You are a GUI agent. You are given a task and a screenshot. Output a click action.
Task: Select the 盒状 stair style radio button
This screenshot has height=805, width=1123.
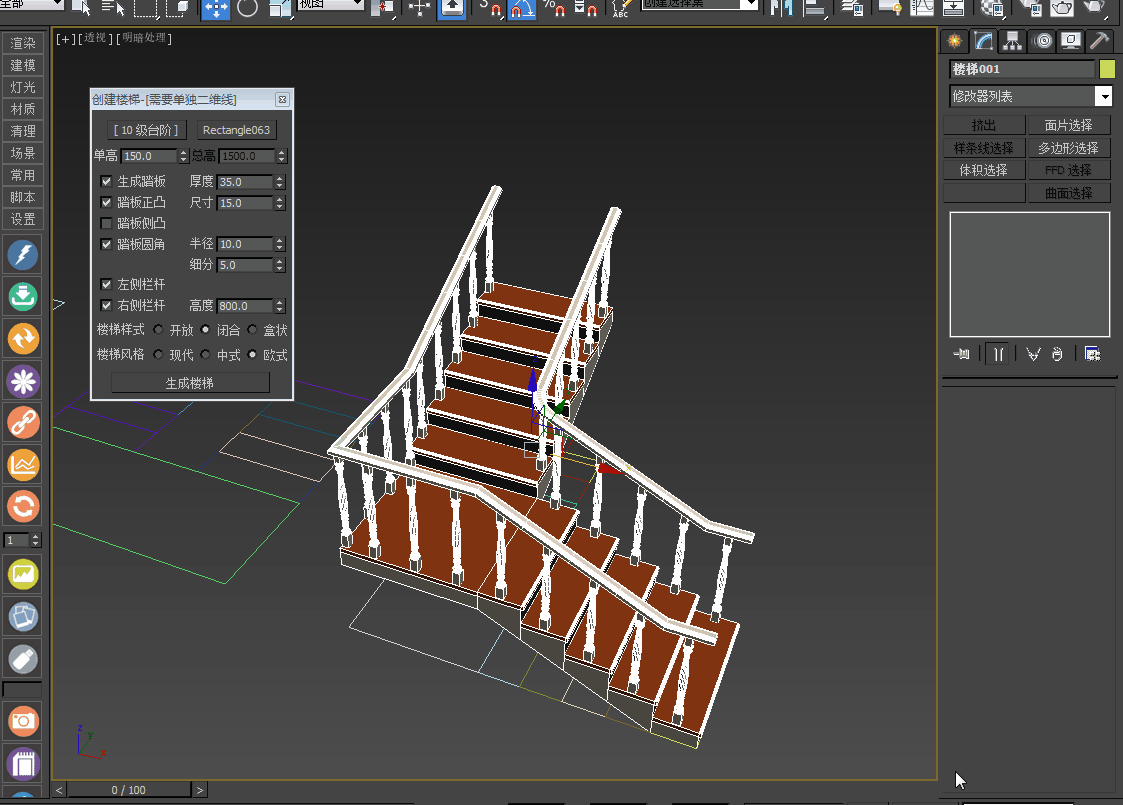pyautogui.click(x=252, y=330)
